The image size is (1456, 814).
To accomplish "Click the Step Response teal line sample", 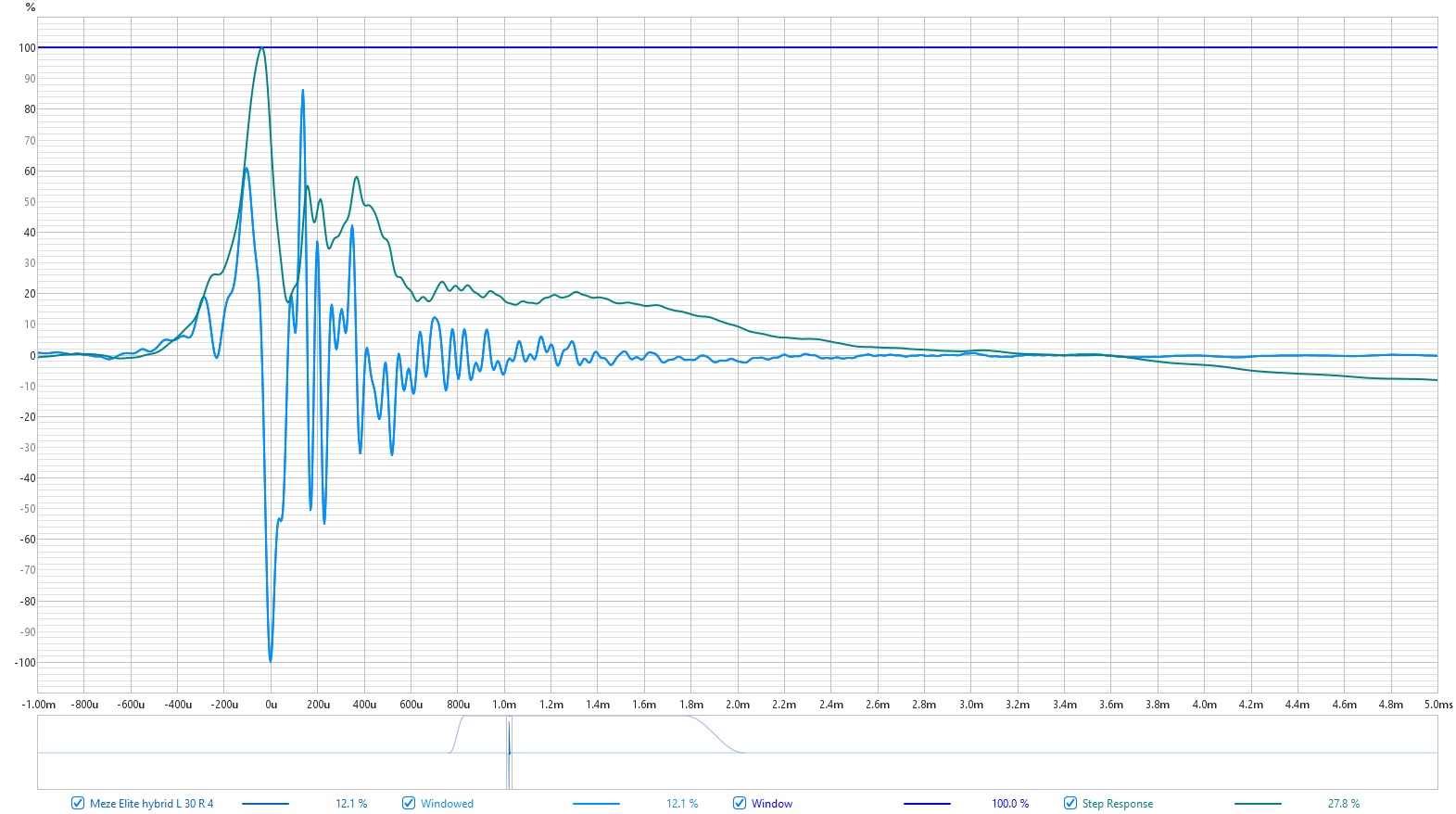I will pyautogui.click(x=1258, y=804).
